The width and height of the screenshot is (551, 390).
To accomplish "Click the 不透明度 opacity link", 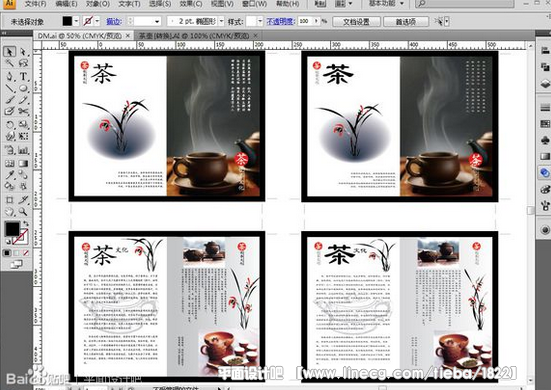I will coord(280,21).
